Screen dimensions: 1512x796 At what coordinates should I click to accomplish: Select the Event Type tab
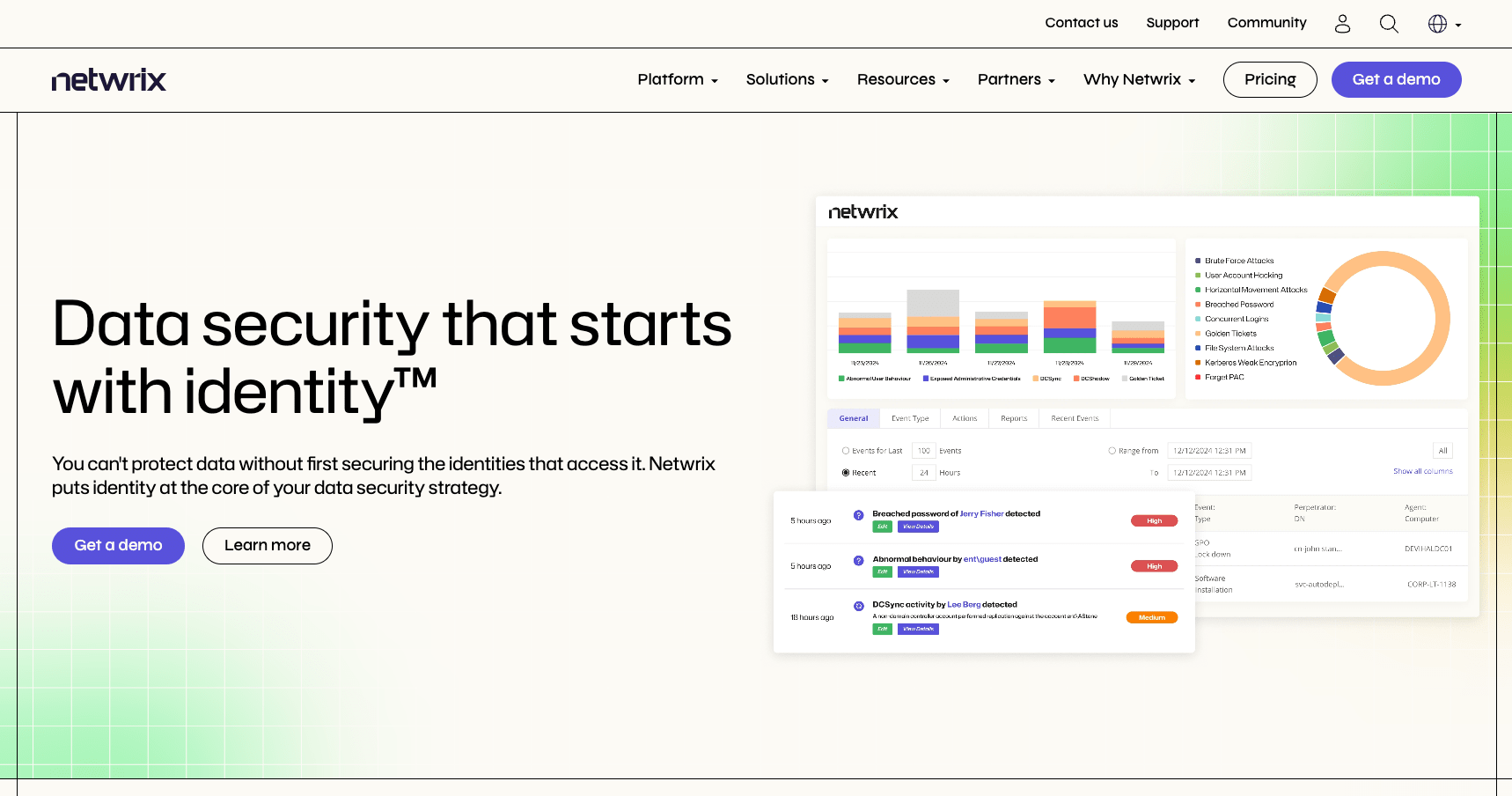(x=910, y=418)
